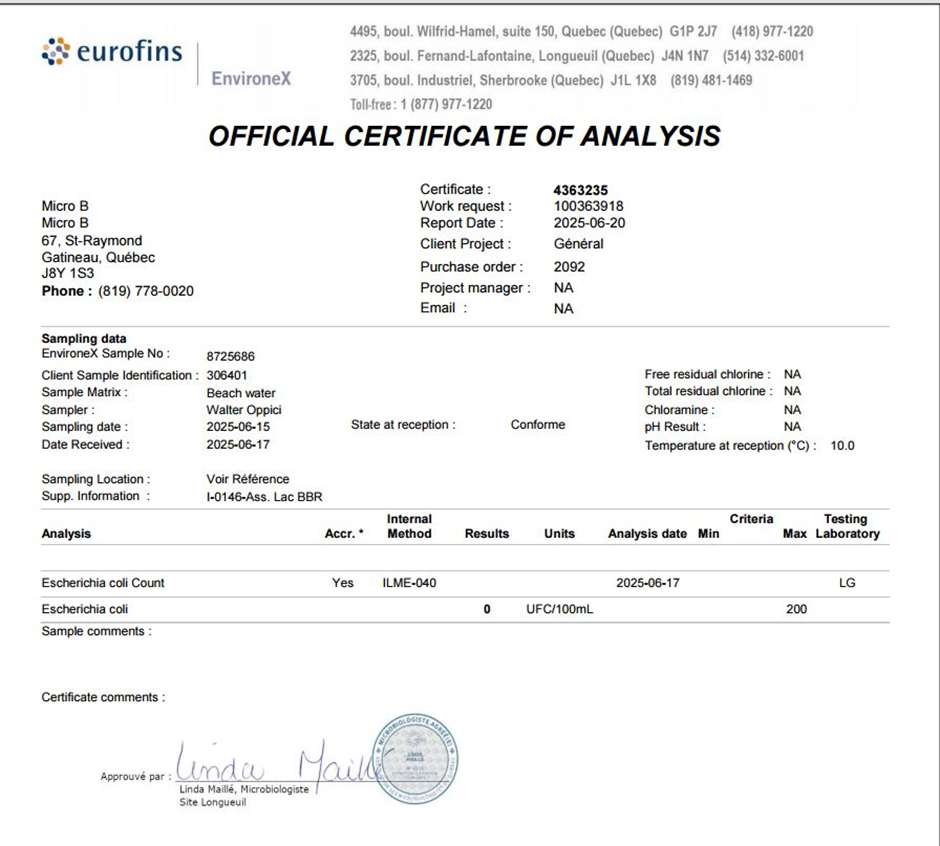Select the Escherichia coli Count row

pos(103,583)
